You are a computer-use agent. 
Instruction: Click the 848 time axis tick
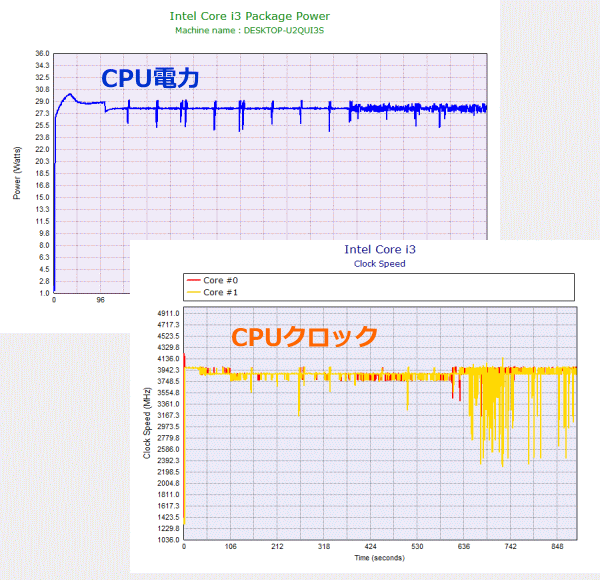coord(557,546)
